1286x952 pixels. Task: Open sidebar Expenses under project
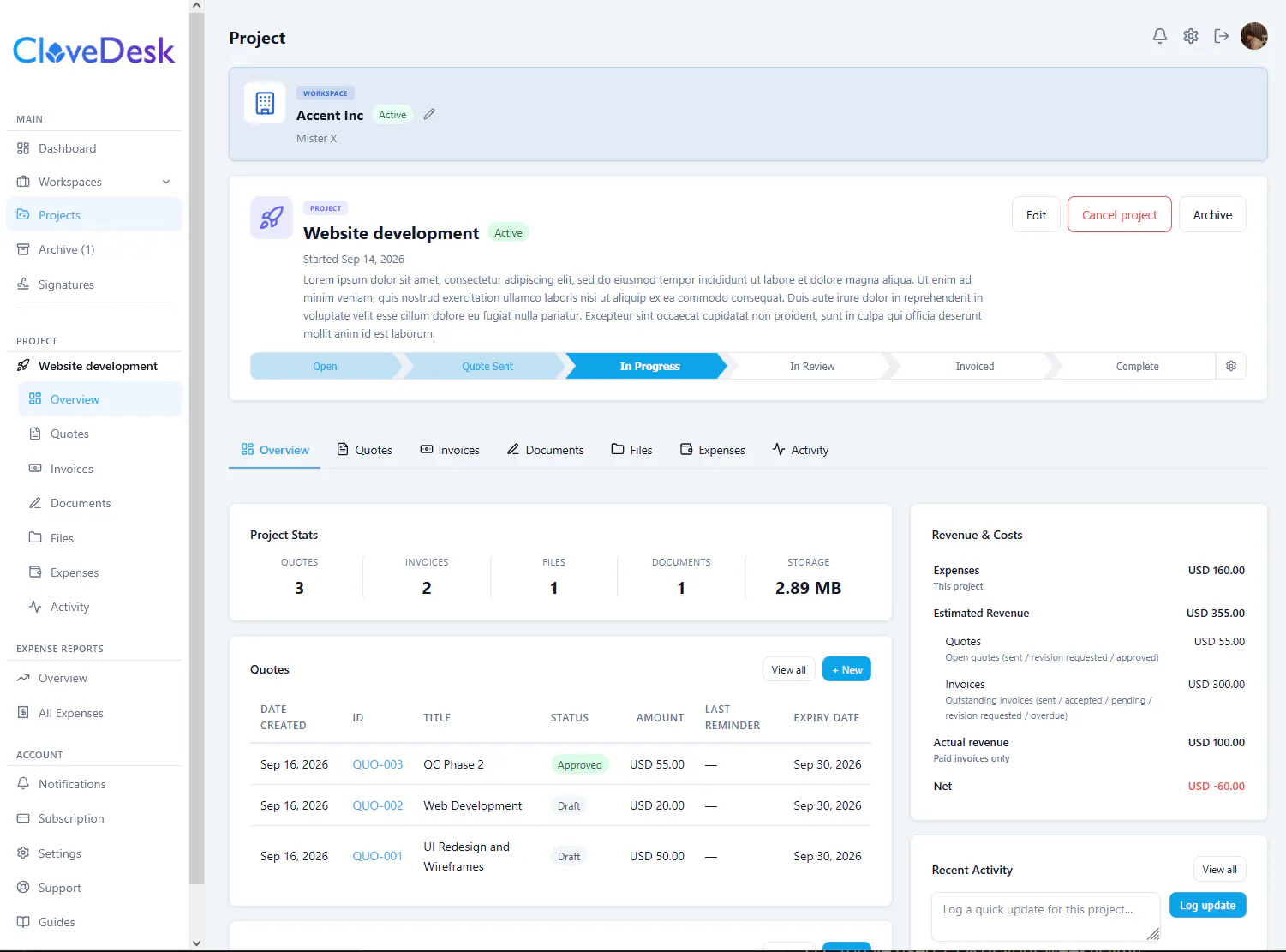[100, 572]
